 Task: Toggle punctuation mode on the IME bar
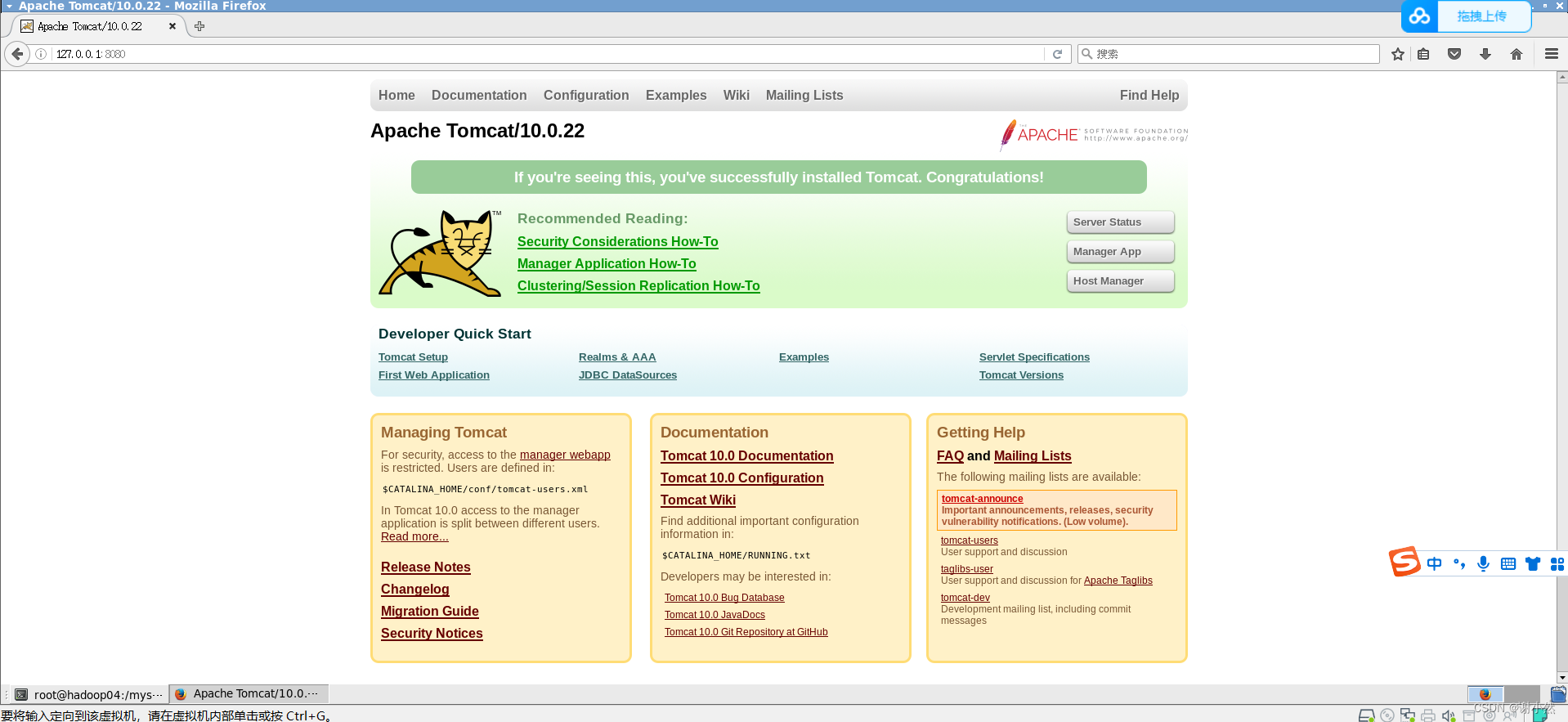coord(1459,564)
